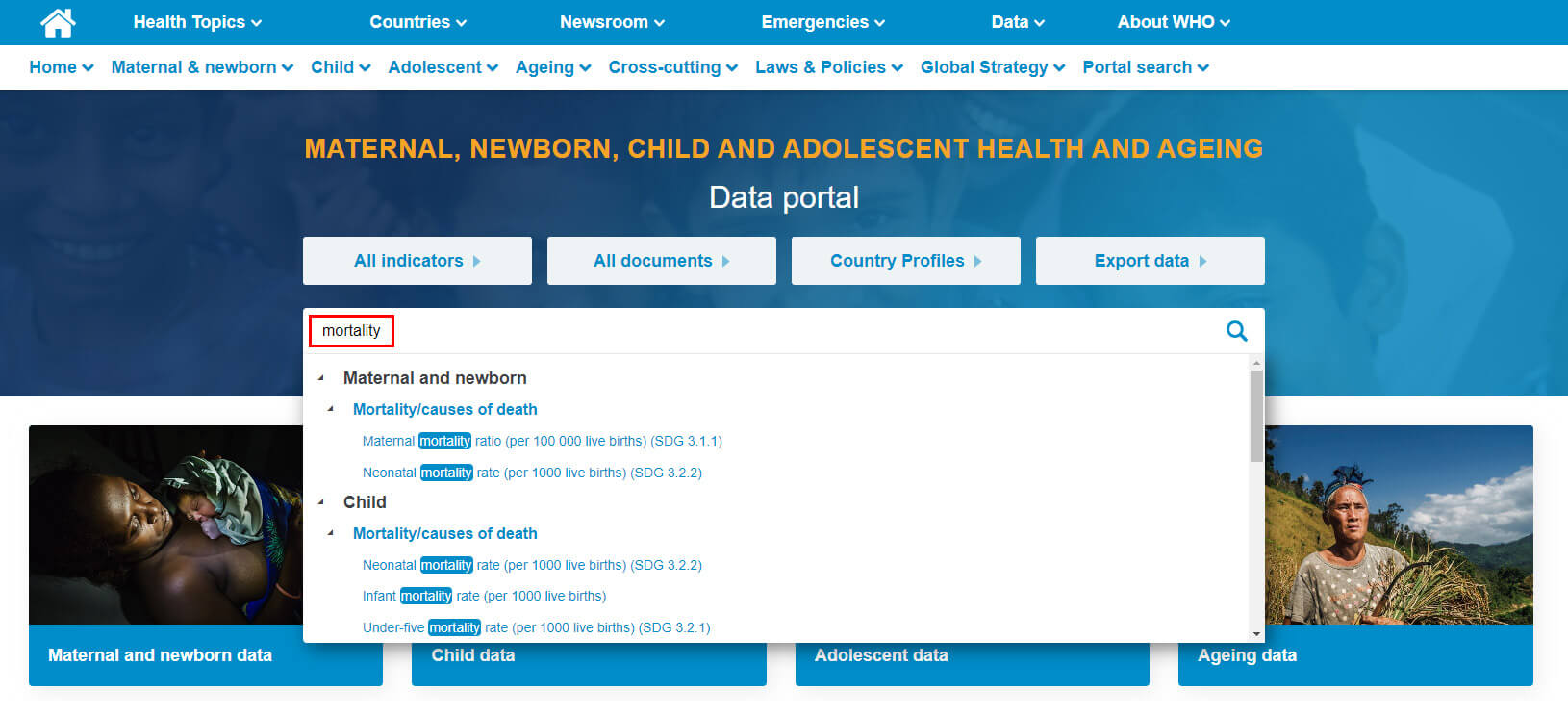Expand the Laws & Policies submenu
This screenshot has width=1568, height=716.
point(829,67)
